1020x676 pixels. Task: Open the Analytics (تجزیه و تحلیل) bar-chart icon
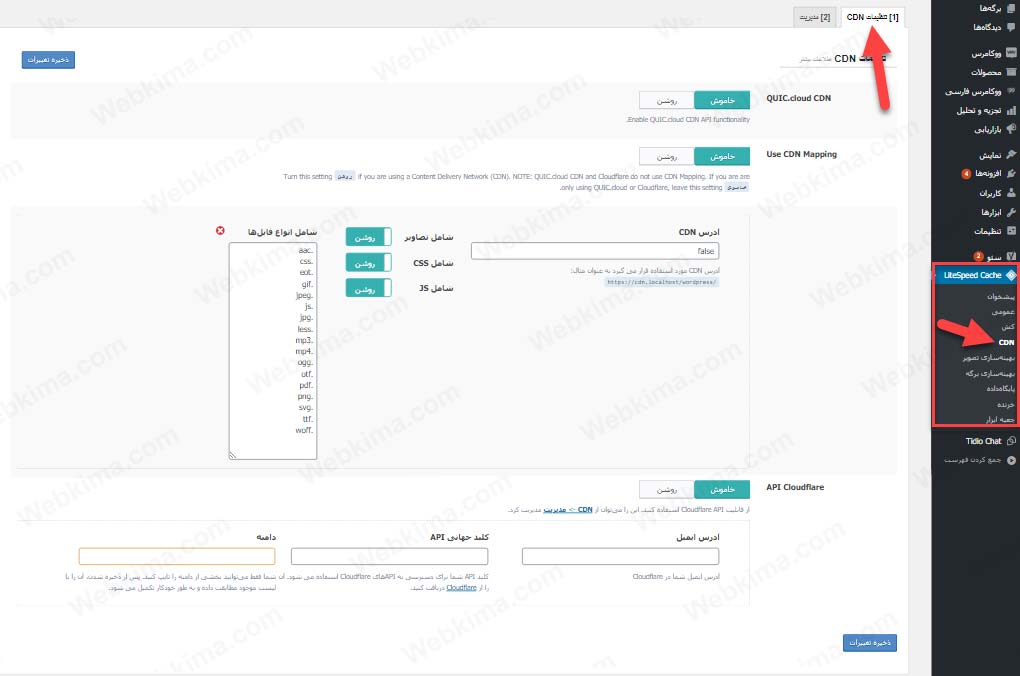[x=1011, y=110]
